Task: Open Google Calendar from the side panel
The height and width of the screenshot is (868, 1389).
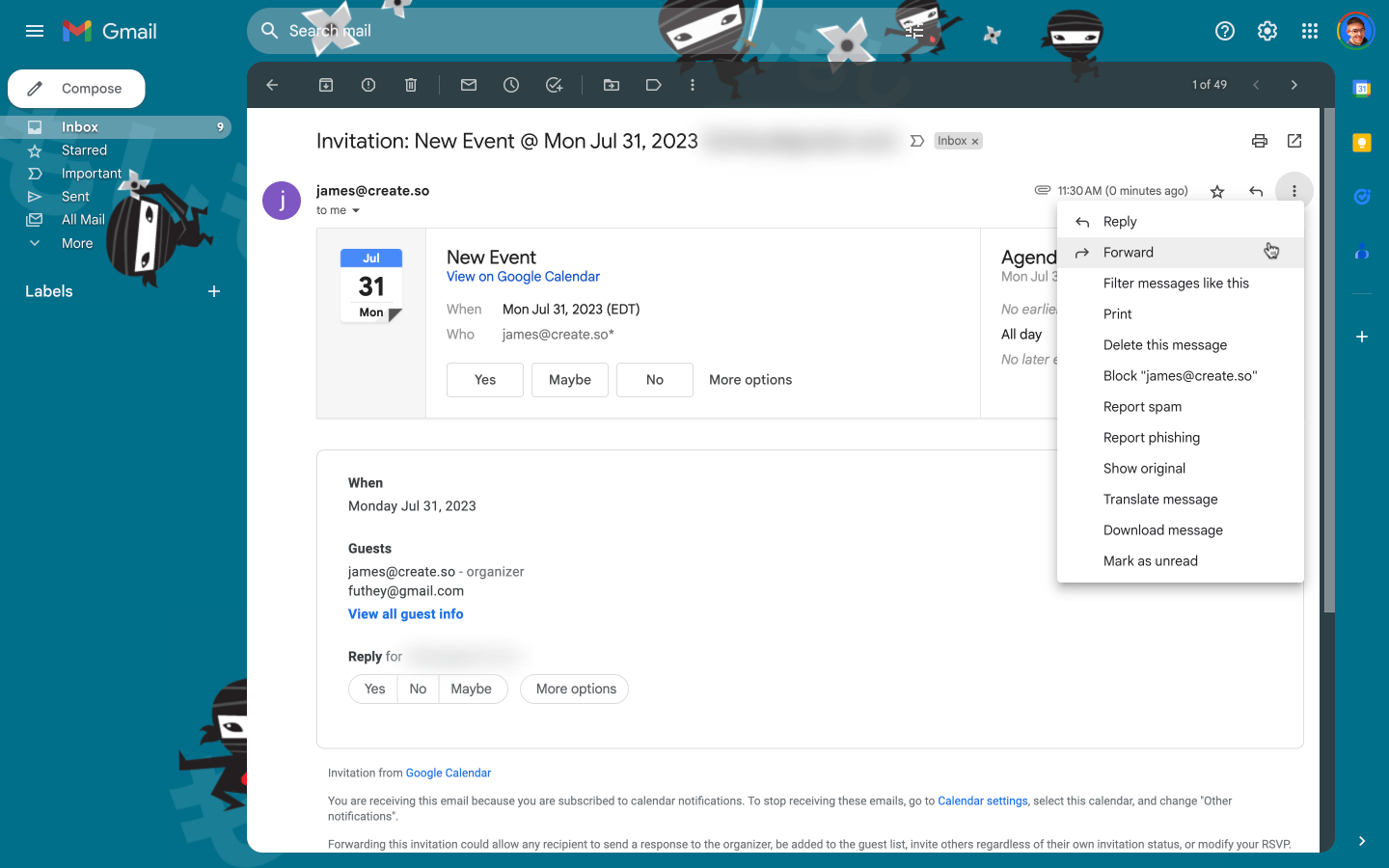Action: click(1361, 88)
